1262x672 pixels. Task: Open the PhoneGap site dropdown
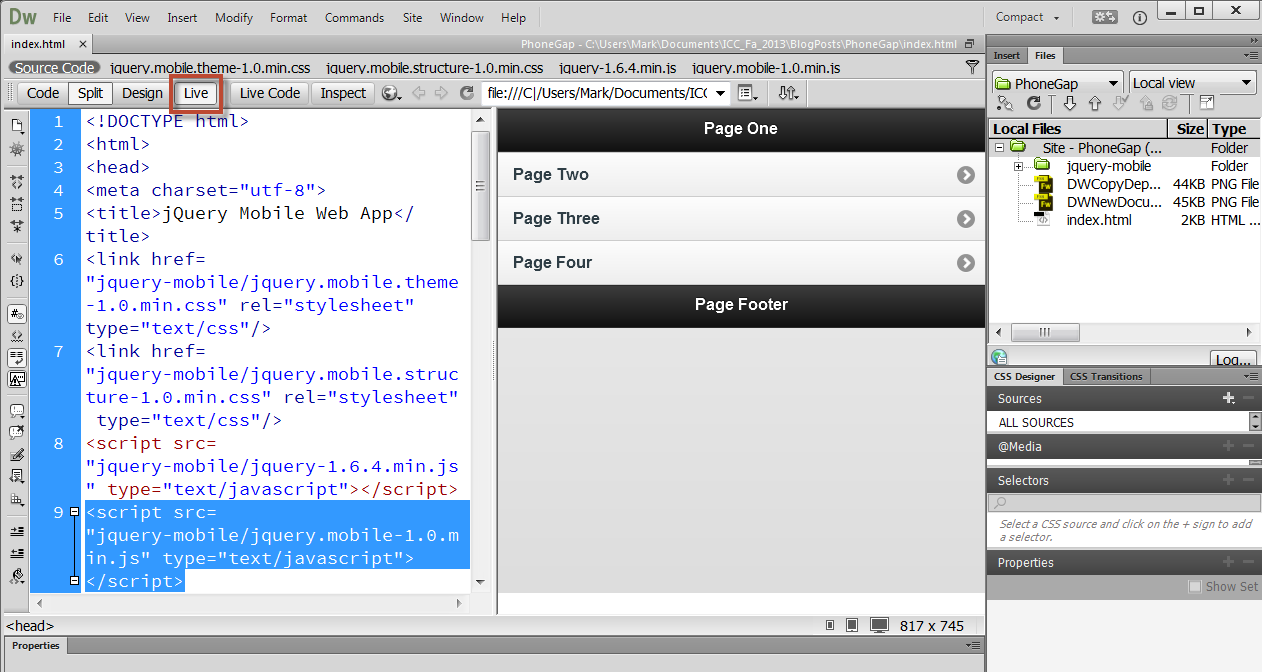[1058, 83]
